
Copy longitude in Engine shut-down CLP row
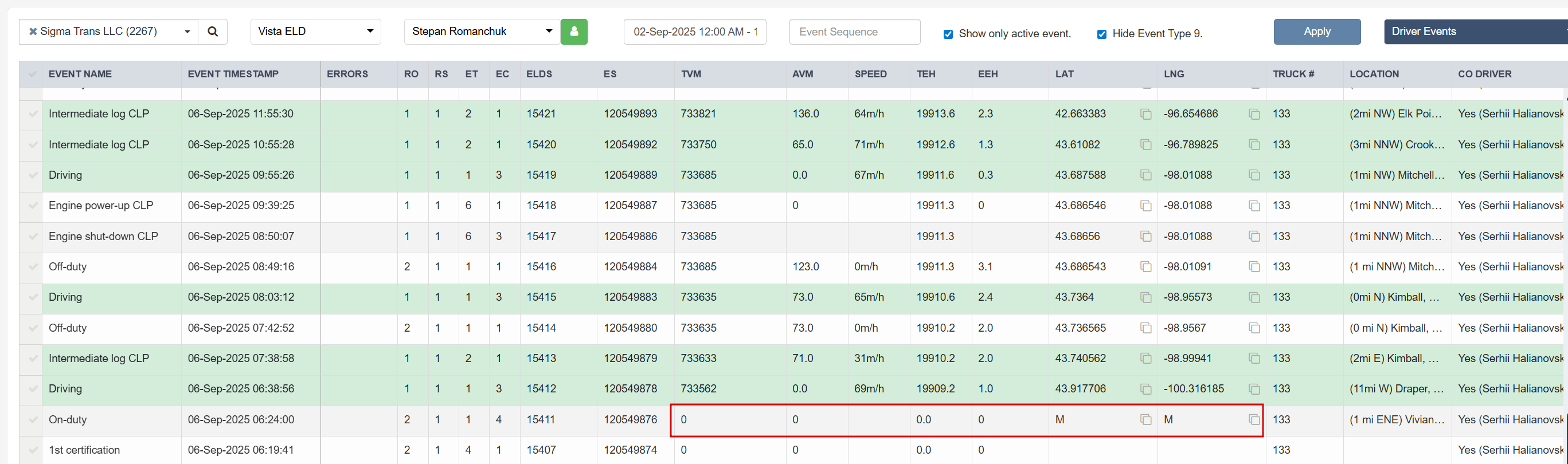1254,236
